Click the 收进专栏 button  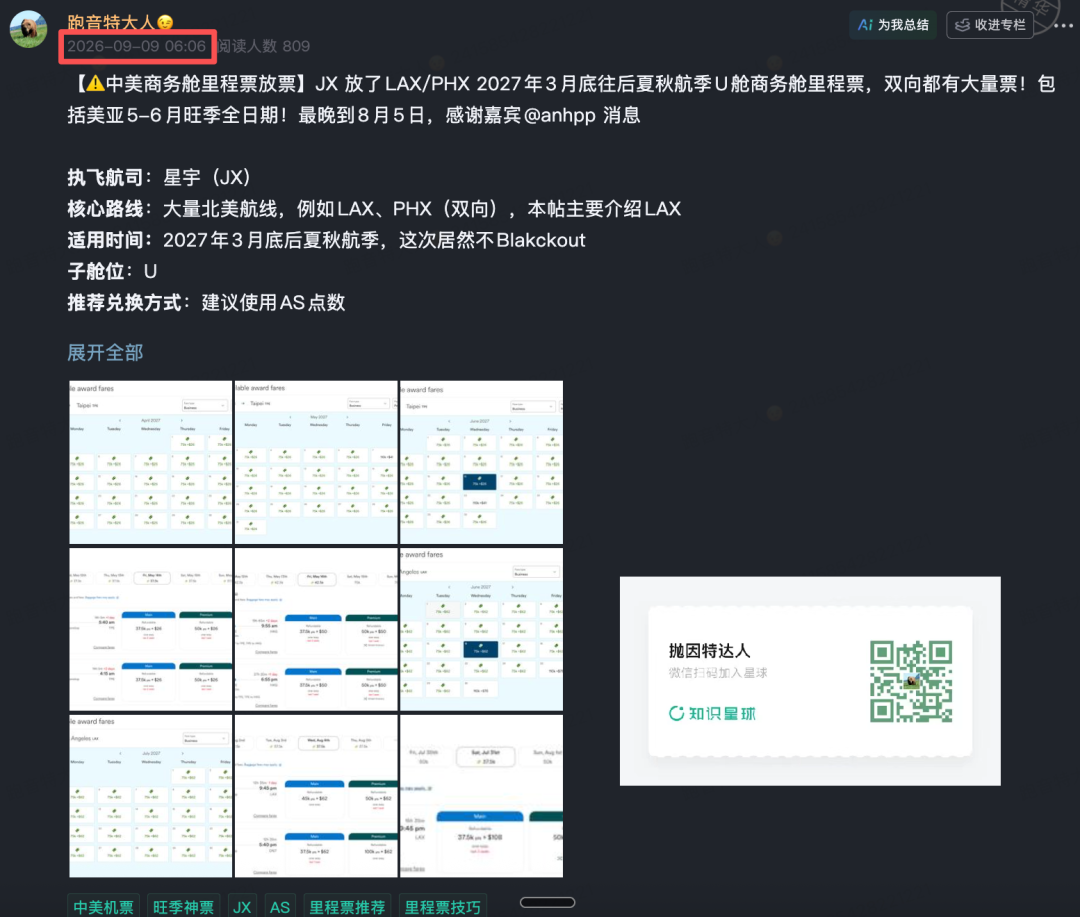coord(990,25)
